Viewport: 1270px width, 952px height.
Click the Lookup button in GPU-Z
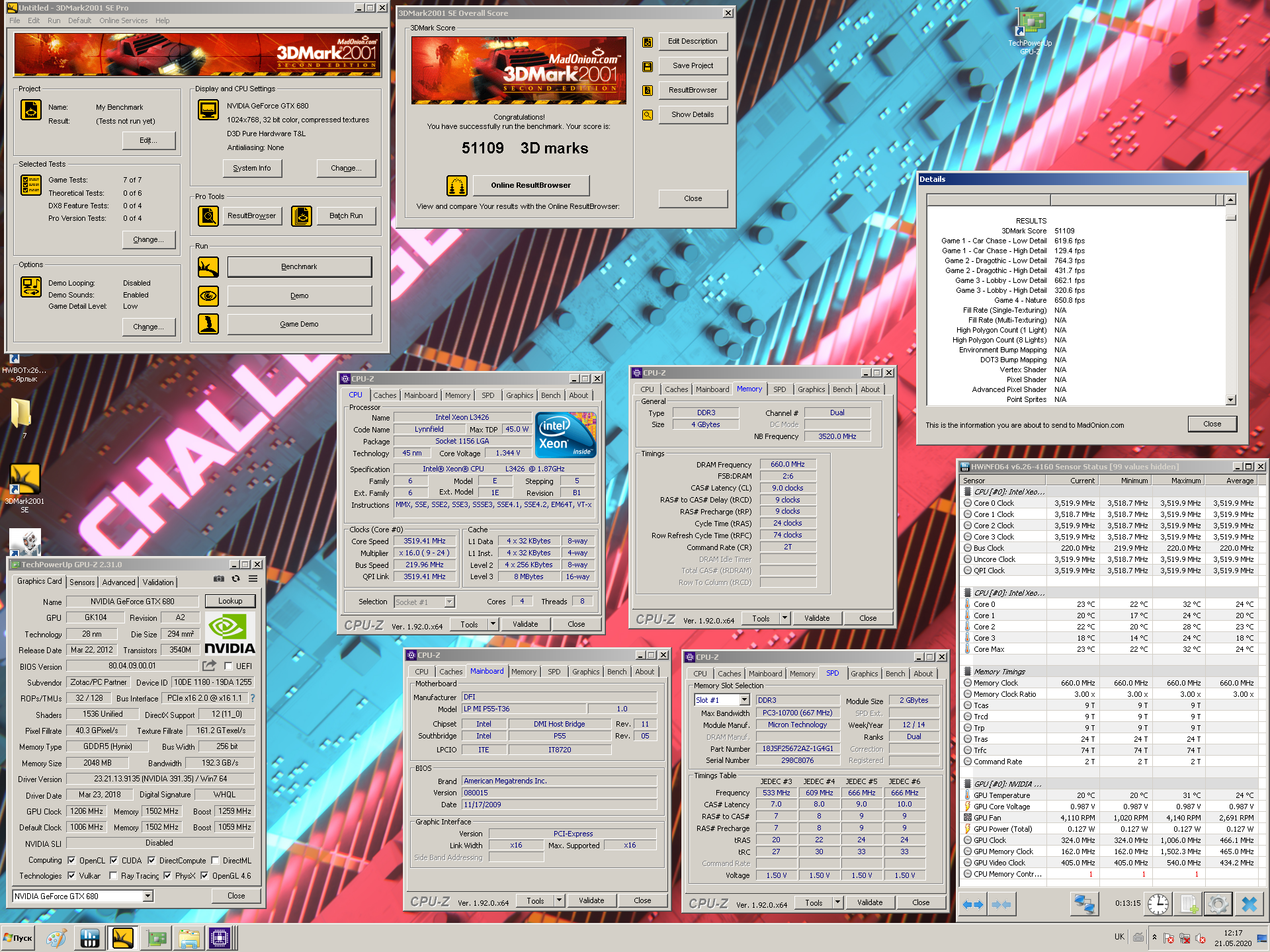point(230,602)
